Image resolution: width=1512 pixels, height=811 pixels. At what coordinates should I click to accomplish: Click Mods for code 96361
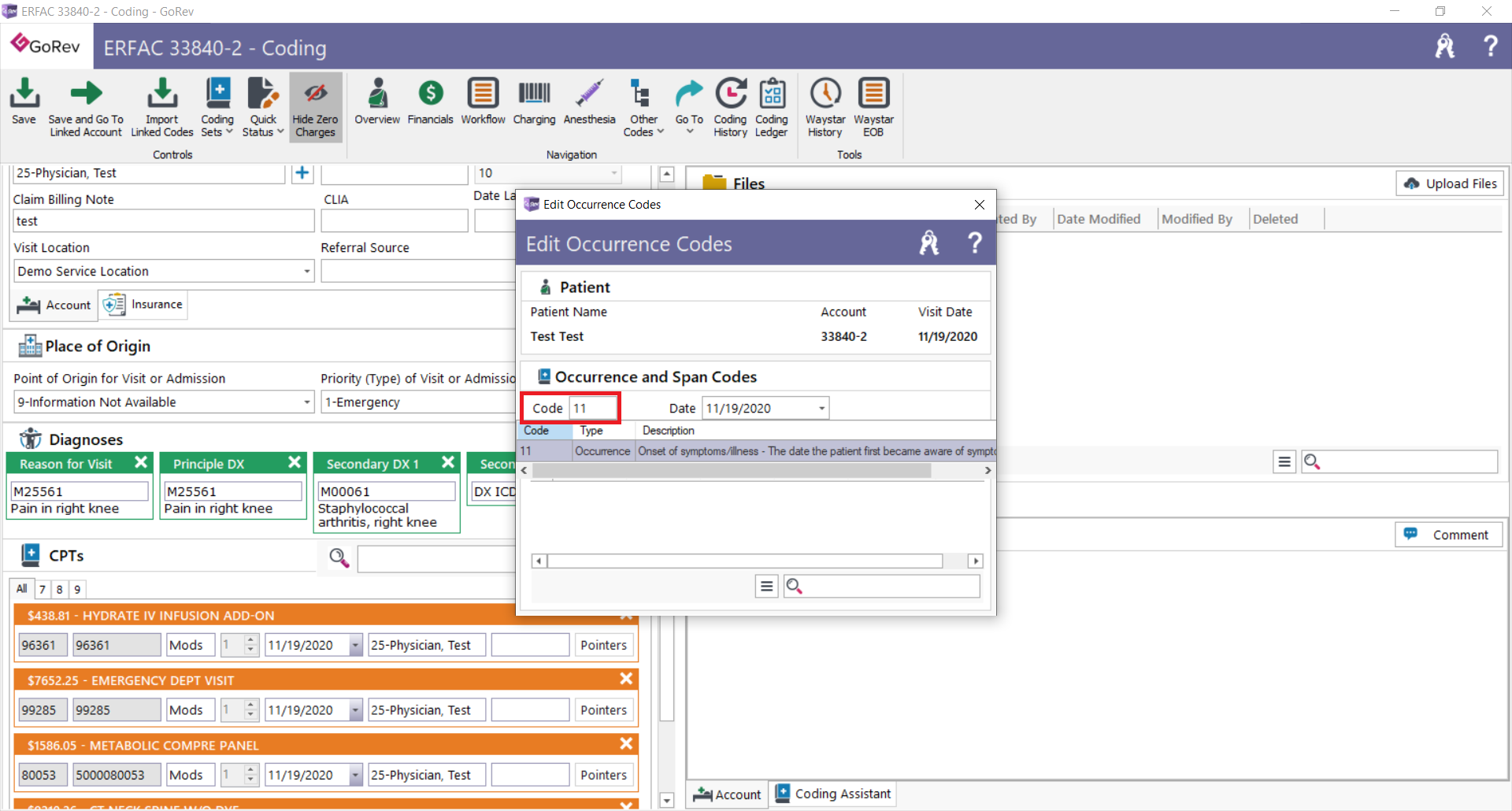191,645
